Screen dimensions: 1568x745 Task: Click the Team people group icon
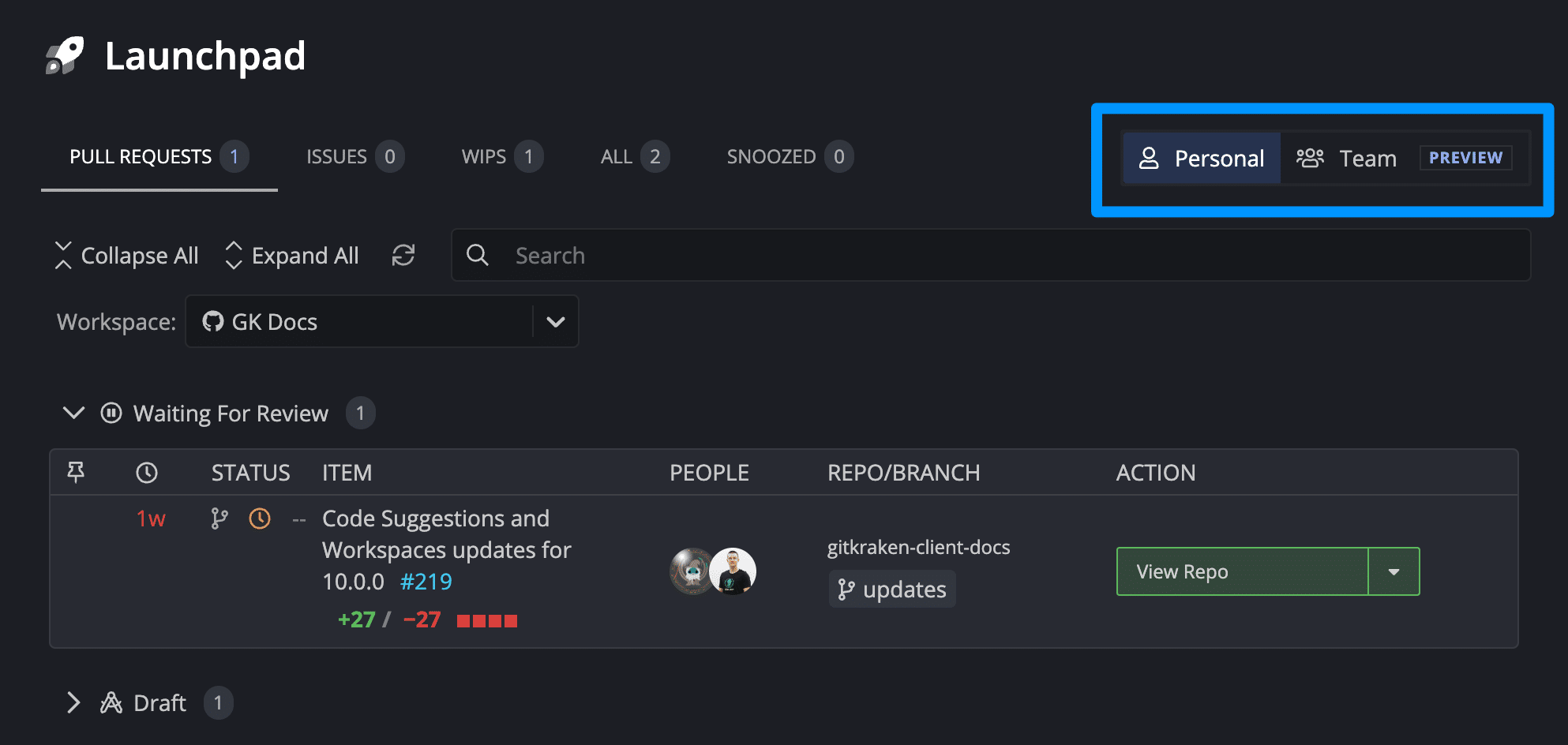[x=1310, y=158]
